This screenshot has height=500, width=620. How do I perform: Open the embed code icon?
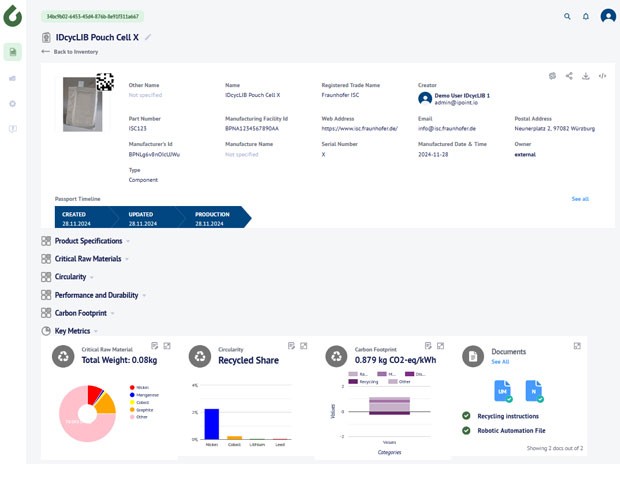coord(602,76)
